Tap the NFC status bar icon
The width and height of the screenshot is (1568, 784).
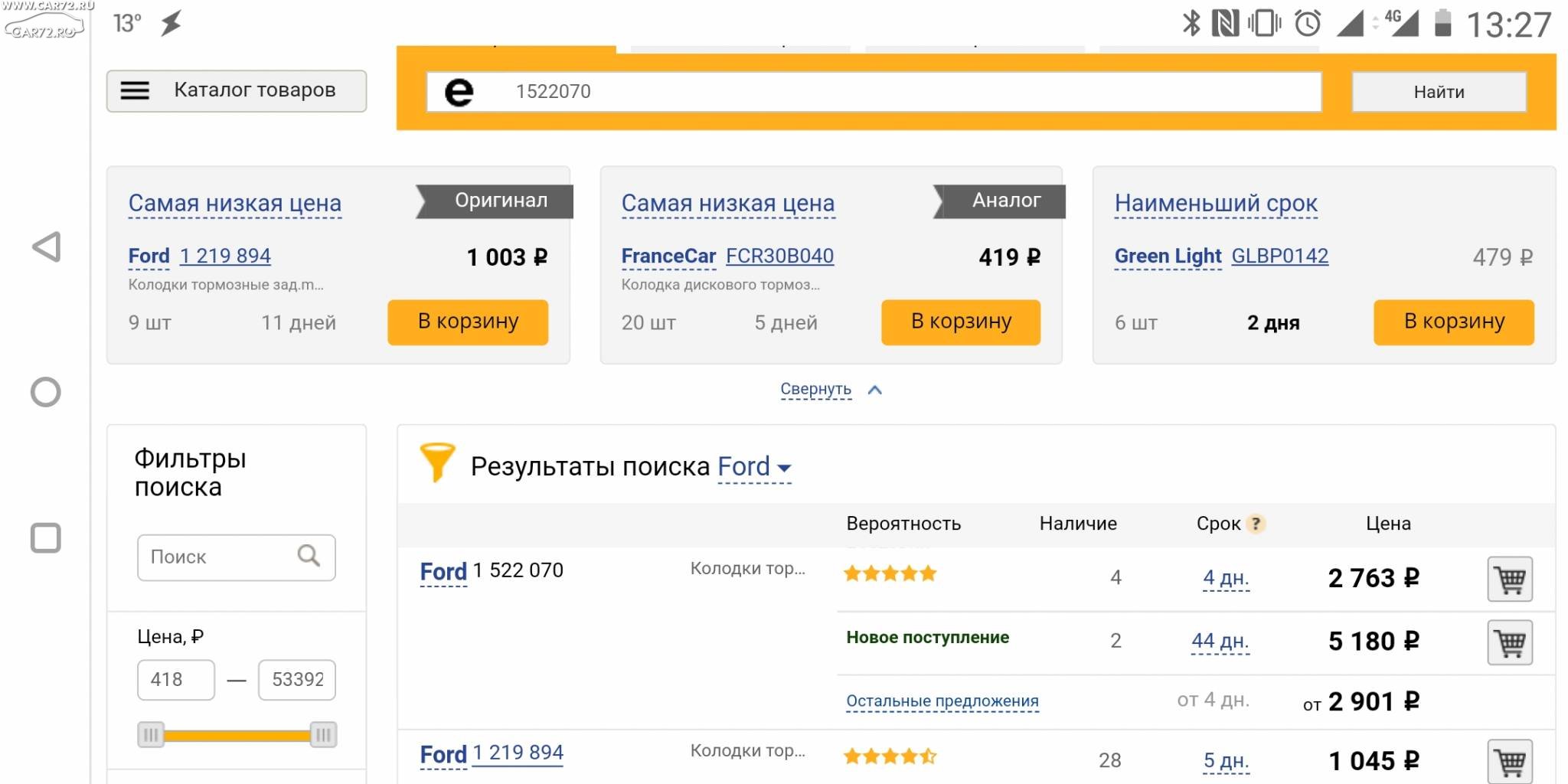[1225, 23]
